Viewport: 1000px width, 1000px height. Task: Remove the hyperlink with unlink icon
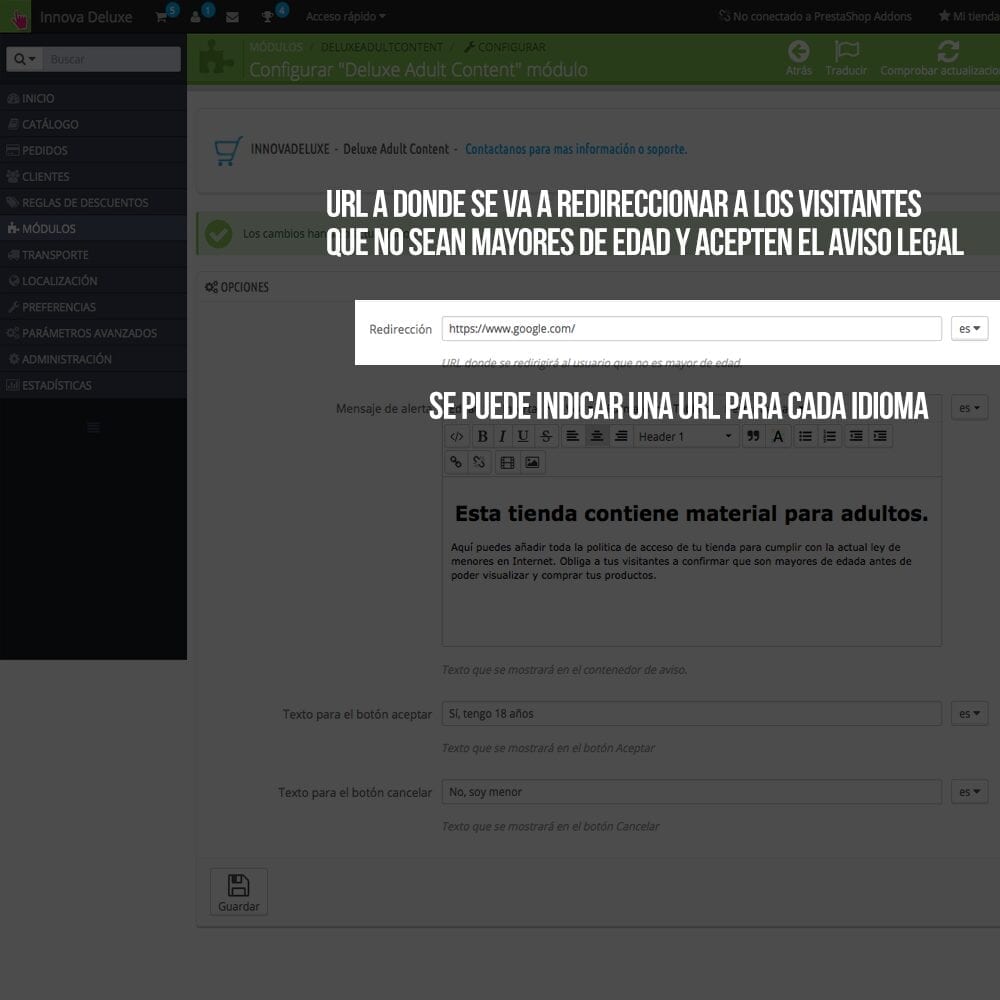tap(479, 462)
